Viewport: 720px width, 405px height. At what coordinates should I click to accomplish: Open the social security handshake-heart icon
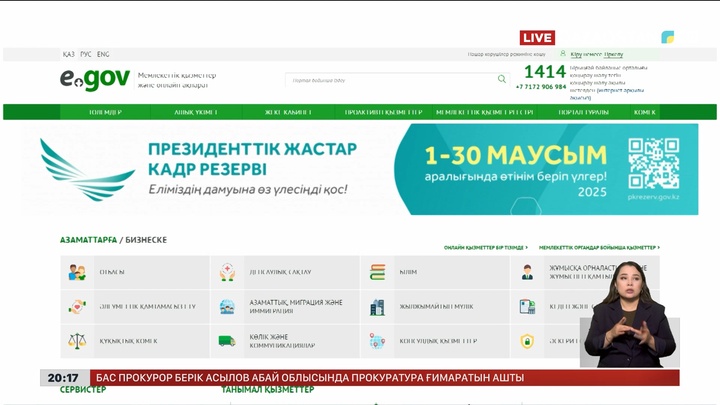coord(77,307)
